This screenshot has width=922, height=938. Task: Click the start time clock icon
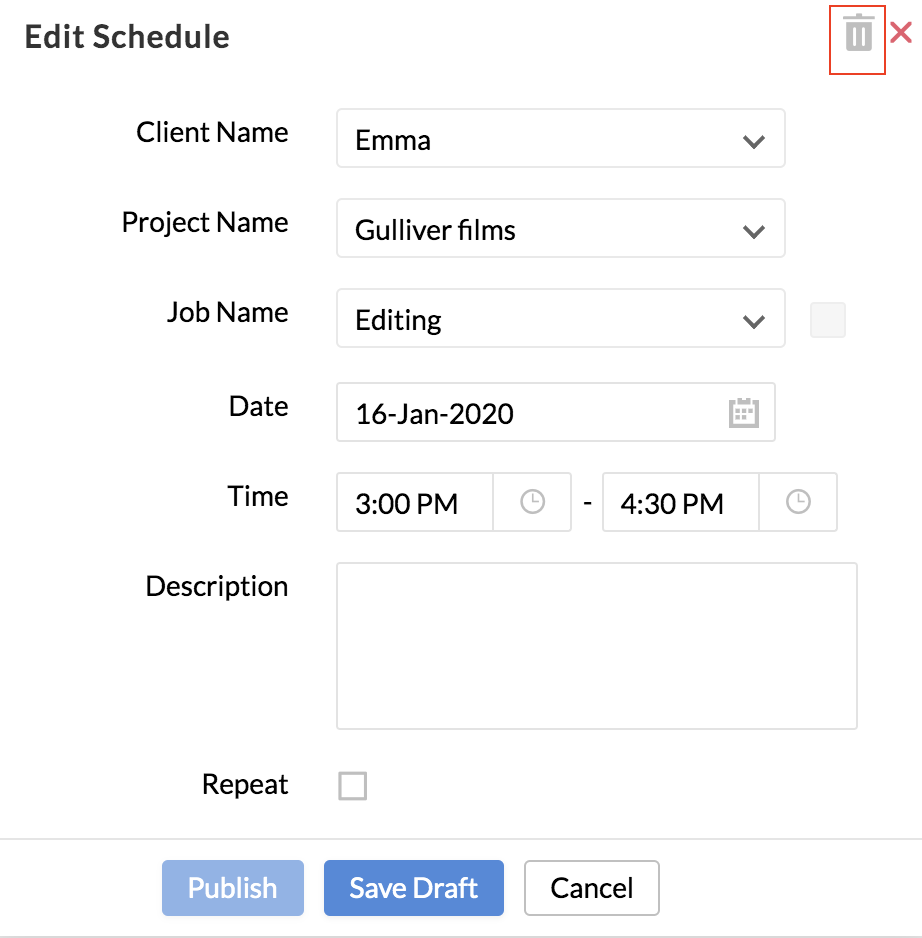point(533,502)
